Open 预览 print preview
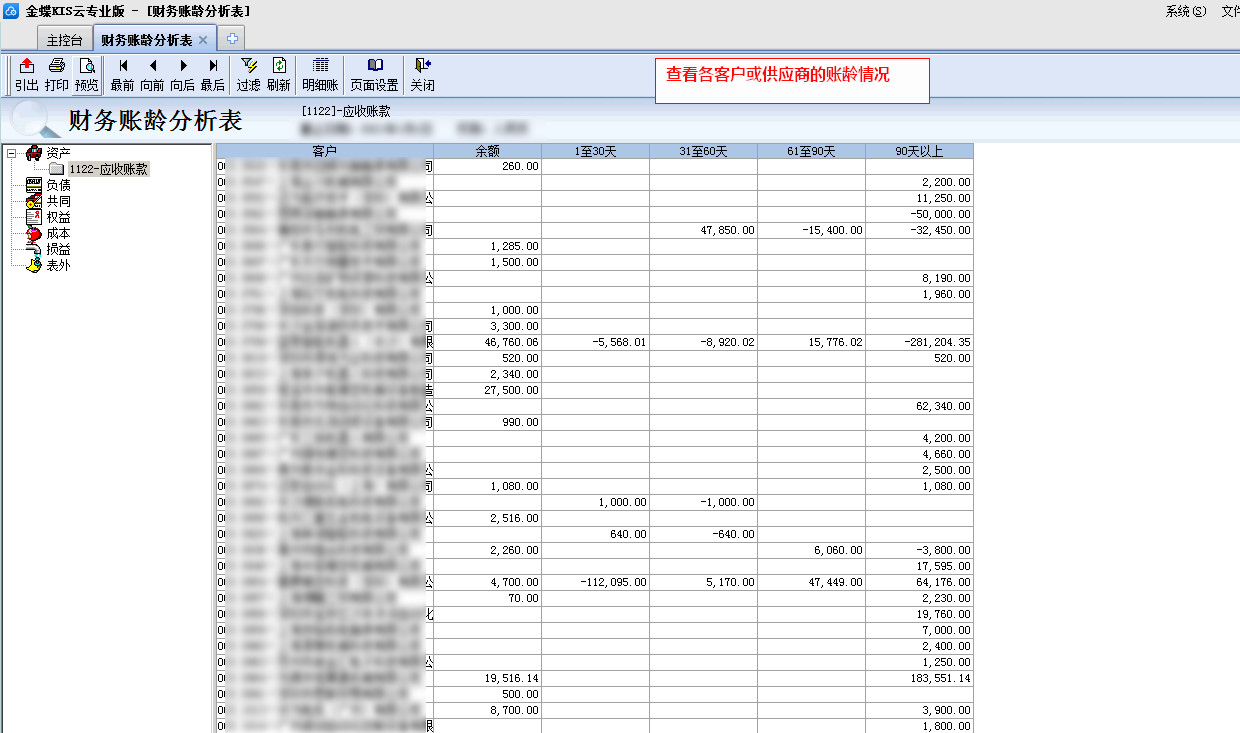Viewport: 1240px width, 733px height. (x=87, y=74)
